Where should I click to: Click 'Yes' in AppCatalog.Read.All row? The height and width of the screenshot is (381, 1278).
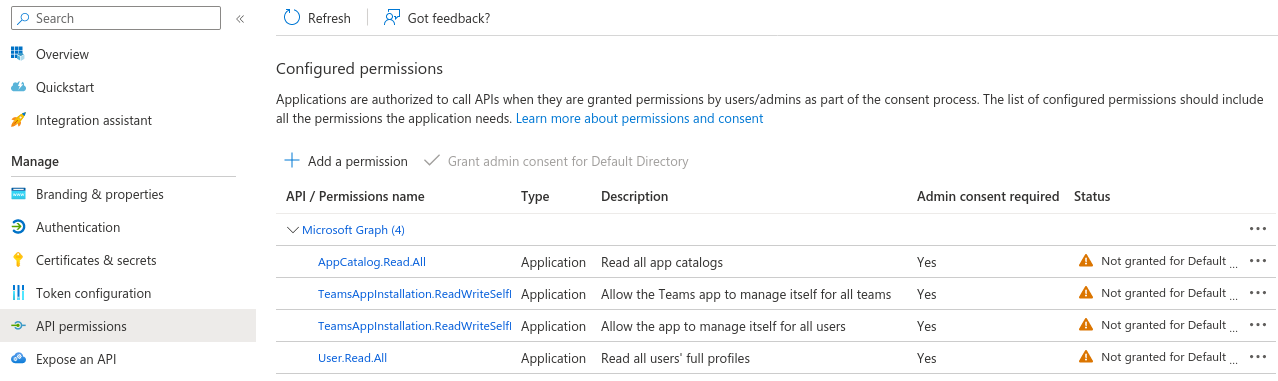927,262
